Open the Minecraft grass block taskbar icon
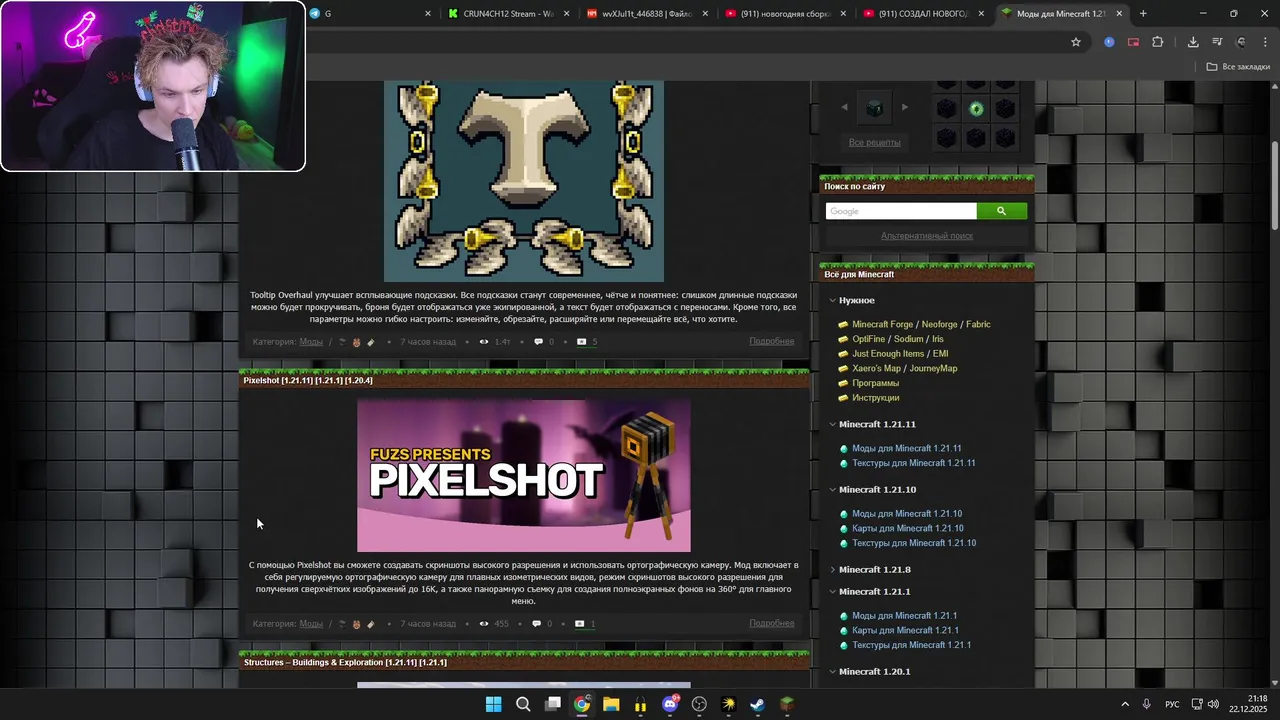This screenshot has height=720, width=1280. click(x=787, y=704)
